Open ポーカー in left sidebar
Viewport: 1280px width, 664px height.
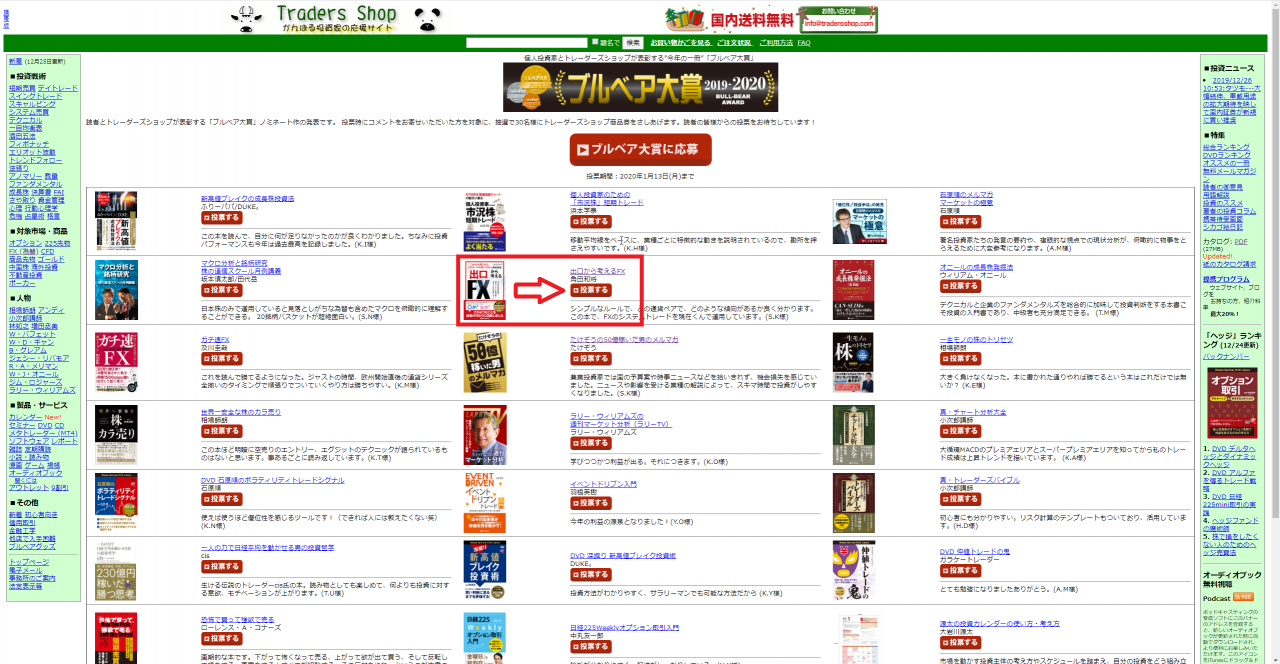21,283
